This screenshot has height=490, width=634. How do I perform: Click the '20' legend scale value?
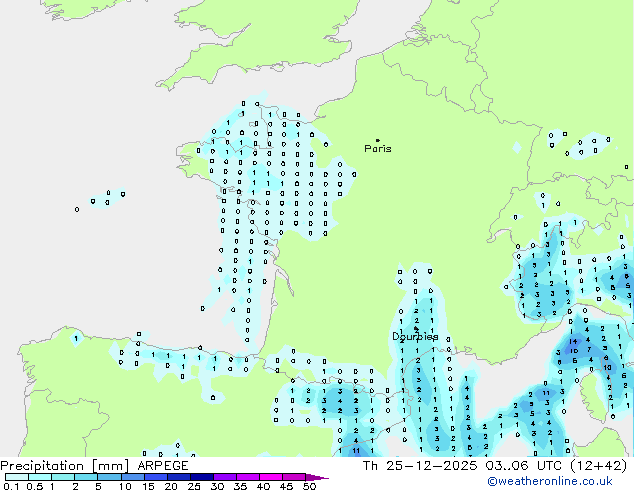coord(171,486)
